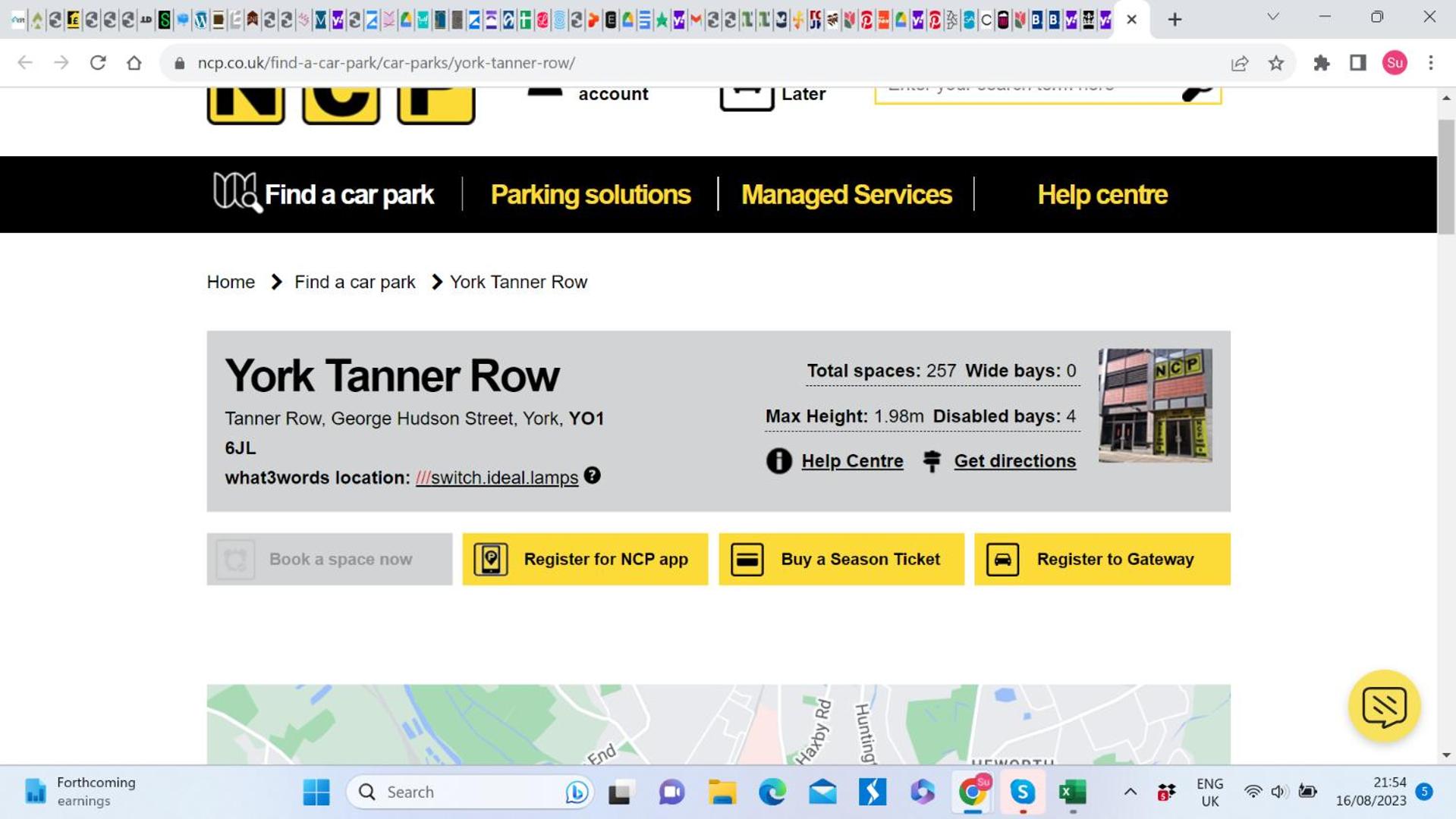Screen dimensions: 1456x819
Task: Go to Home breadcrumb
Action: [x=231, y=282]
